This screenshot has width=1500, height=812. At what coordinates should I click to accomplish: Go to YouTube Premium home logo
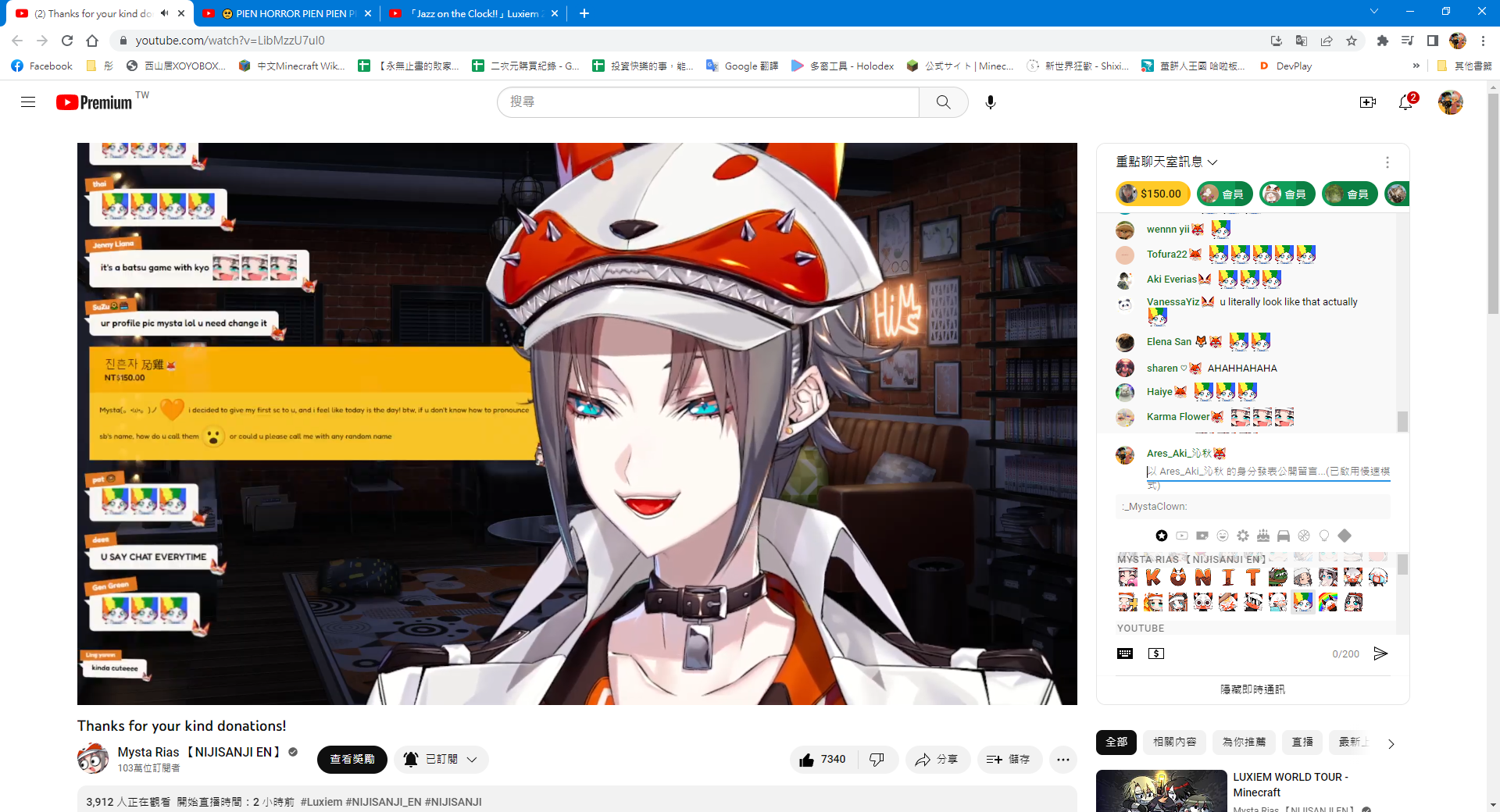(95, 102)
